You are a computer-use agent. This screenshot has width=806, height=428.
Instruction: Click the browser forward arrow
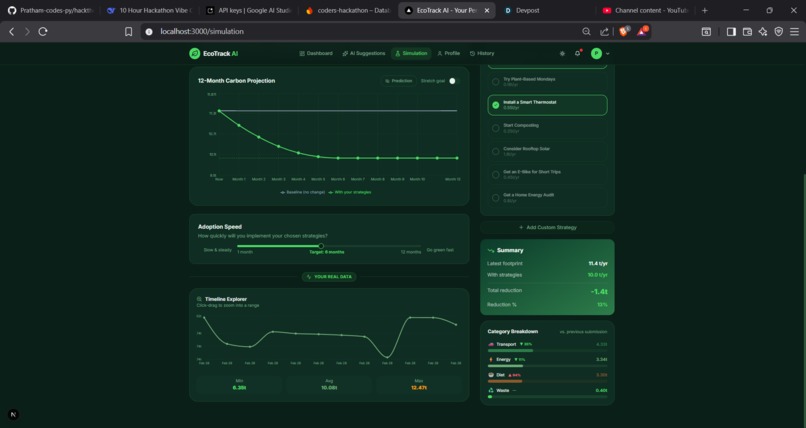pyautogui.click(x=27, y=31)
